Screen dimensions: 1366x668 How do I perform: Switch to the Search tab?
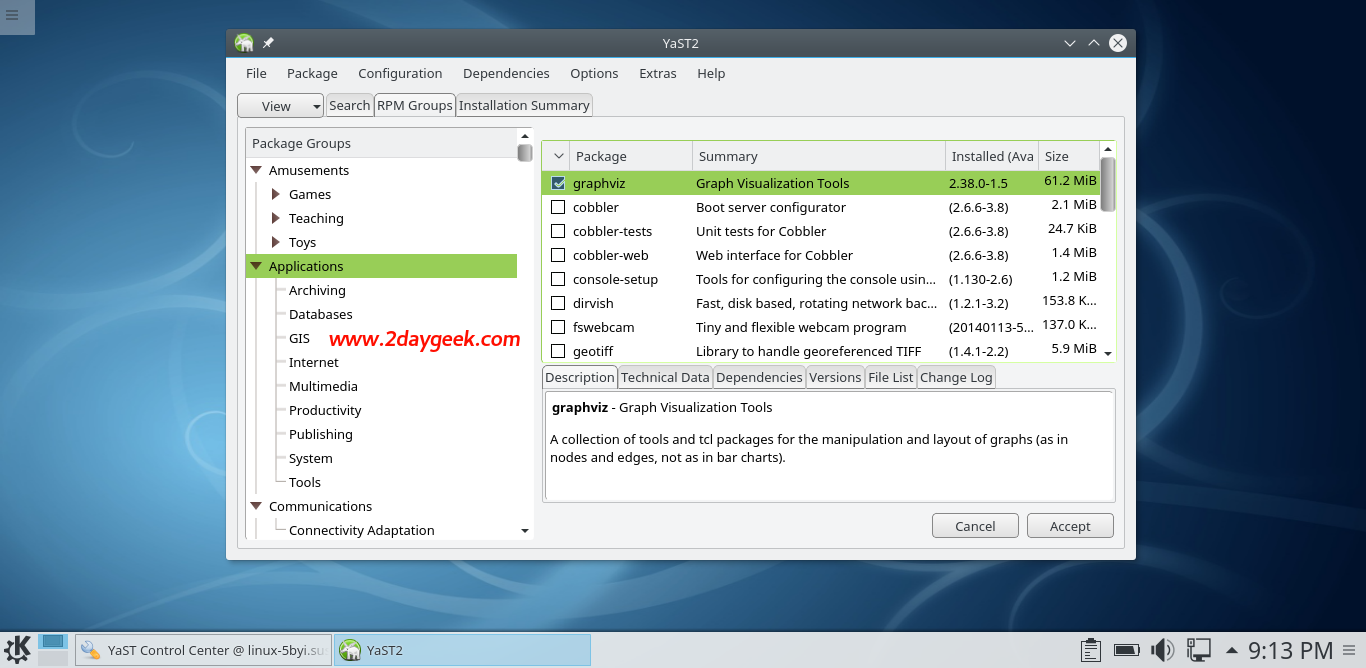tap(349, 105)
